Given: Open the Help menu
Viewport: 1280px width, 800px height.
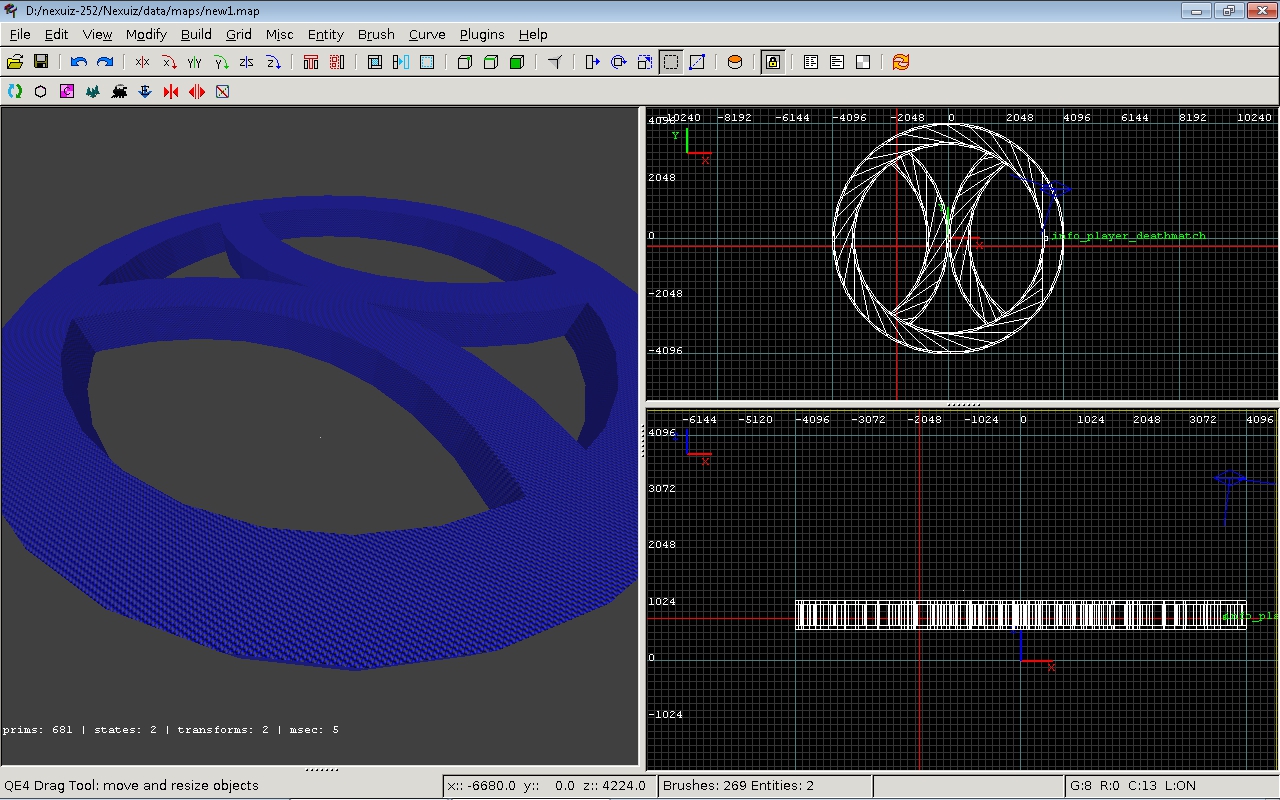Looking at the screenshot, I should [x=533, y=34].
